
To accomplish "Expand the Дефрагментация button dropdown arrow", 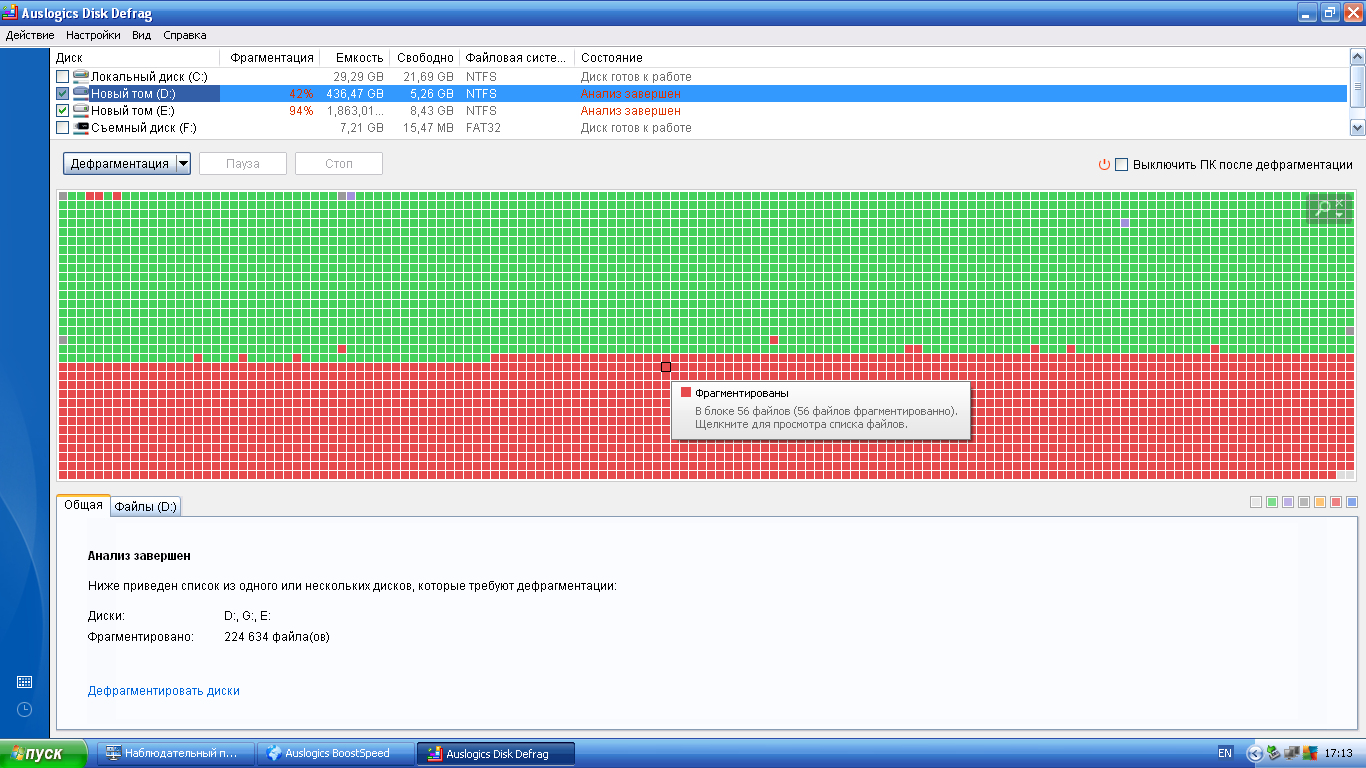I will click(183, 164).
